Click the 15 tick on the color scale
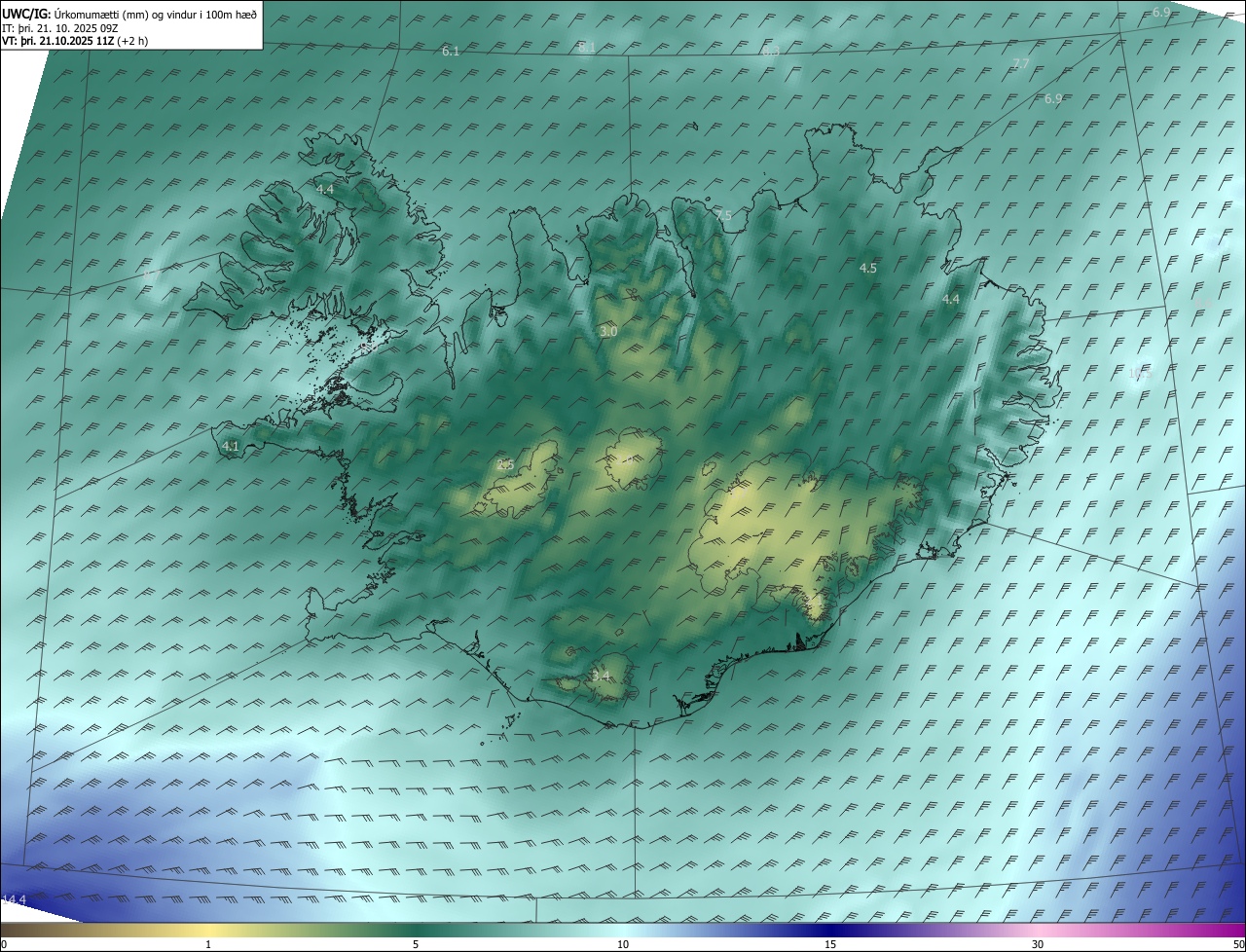The width and height of the screenshot is (1246, 952). pyautogui.click(x=830, y=944)
